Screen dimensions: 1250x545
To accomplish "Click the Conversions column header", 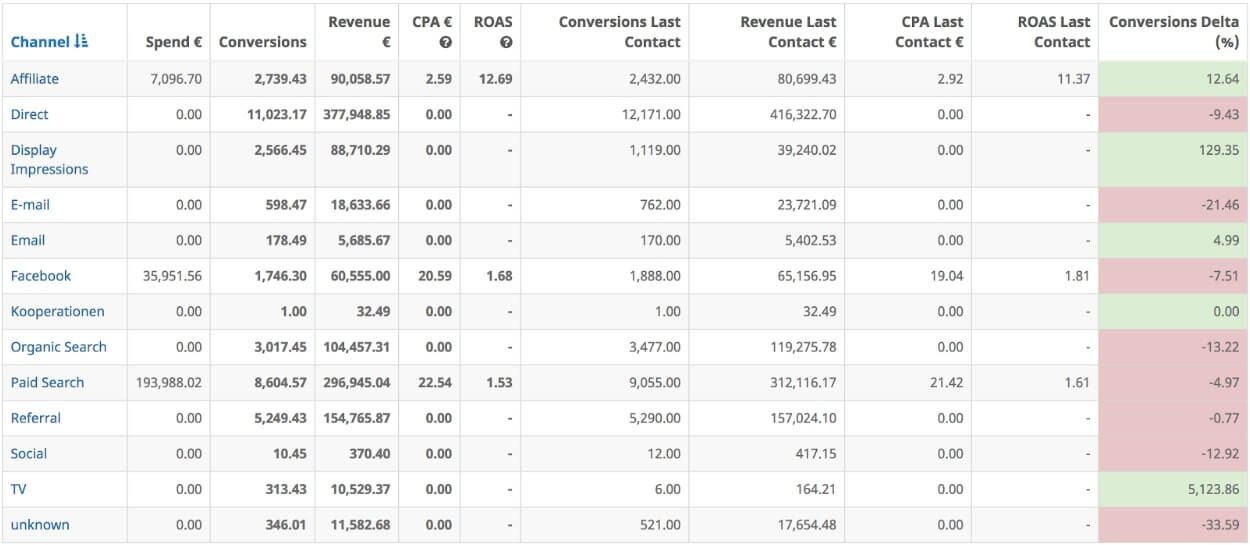I will click(x=262, y=42).
